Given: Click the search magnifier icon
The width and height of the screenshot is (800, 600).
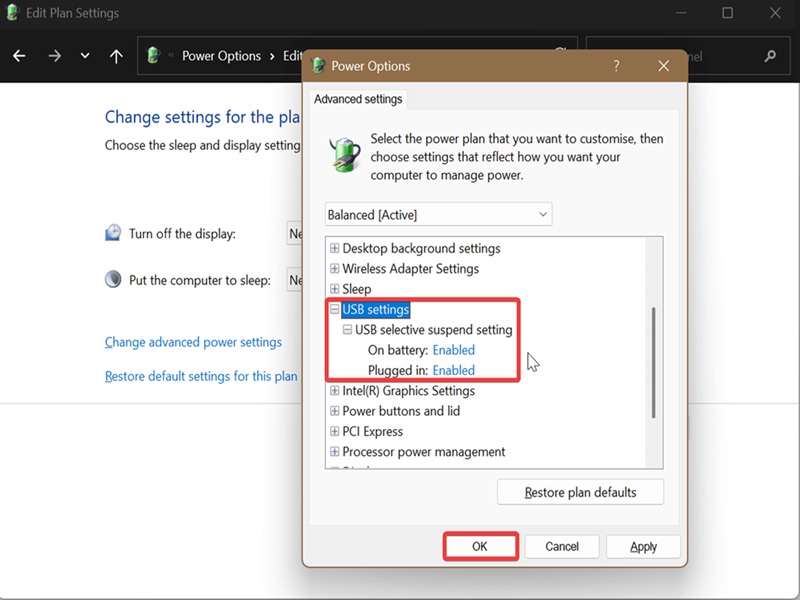Looking at the screenshot, I should pos(770,56).
